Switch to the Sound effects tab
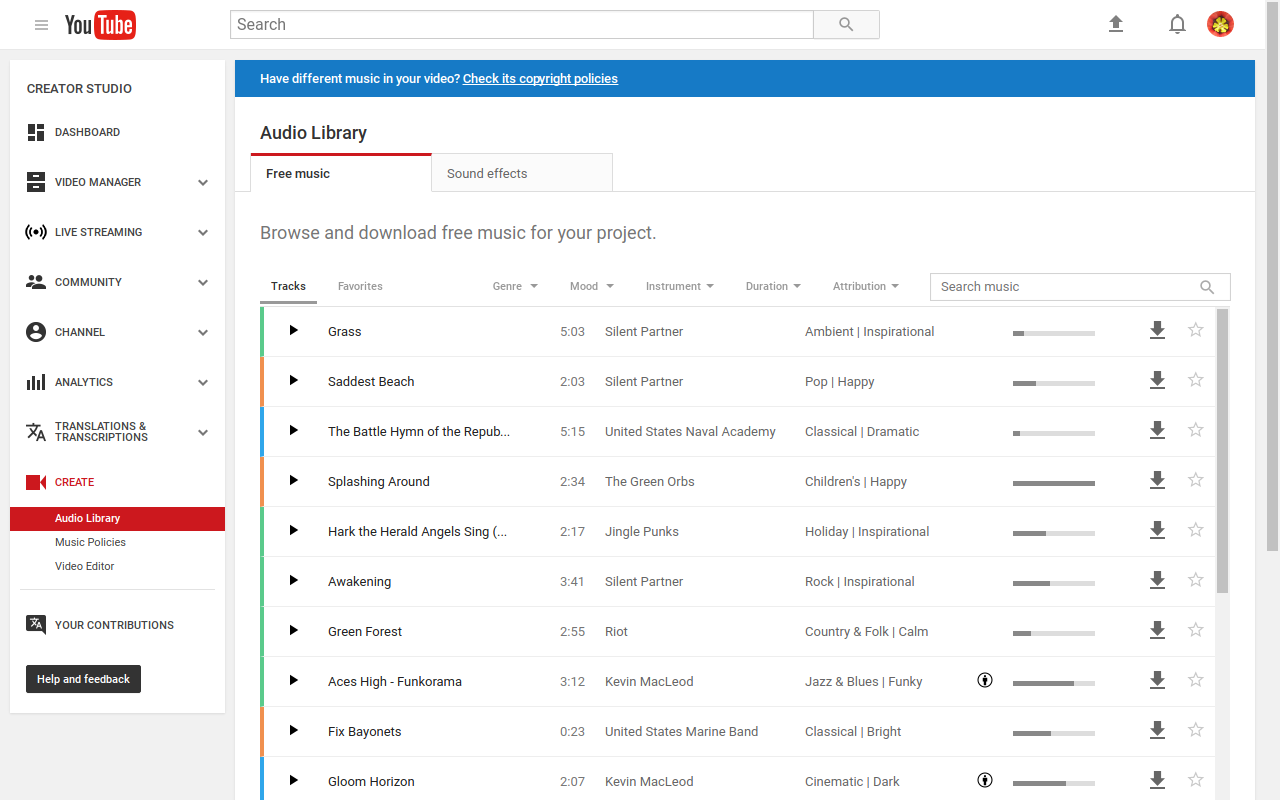Viewport: 1280px width, 800px height. (522, 173)
